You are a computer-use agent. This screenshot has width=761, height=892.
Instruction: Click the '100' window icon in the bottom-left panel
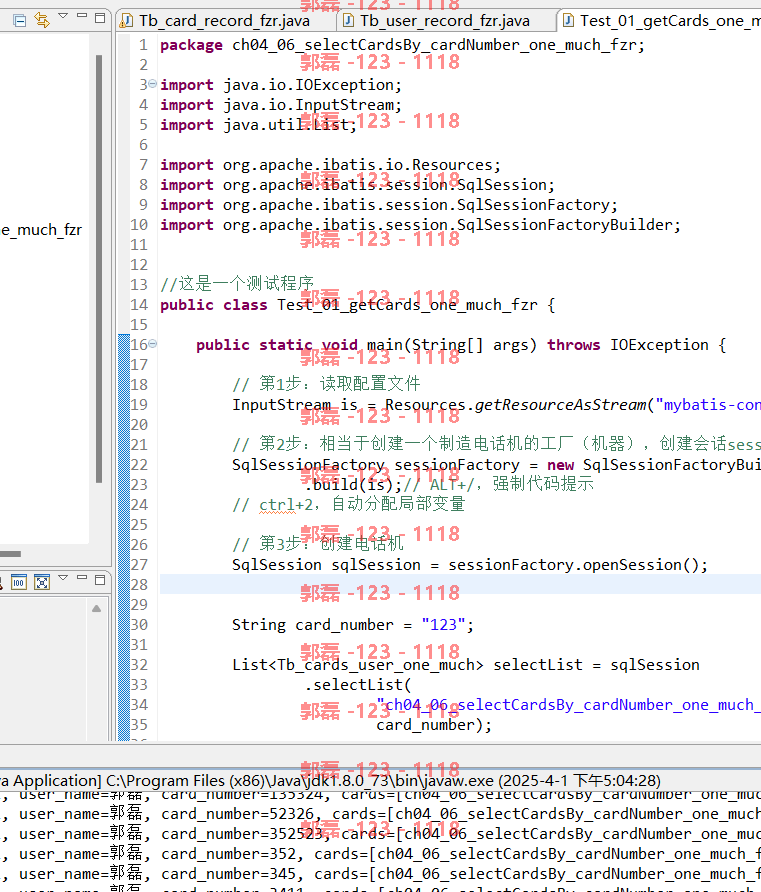pyautogui.click(x=19, y=583)
